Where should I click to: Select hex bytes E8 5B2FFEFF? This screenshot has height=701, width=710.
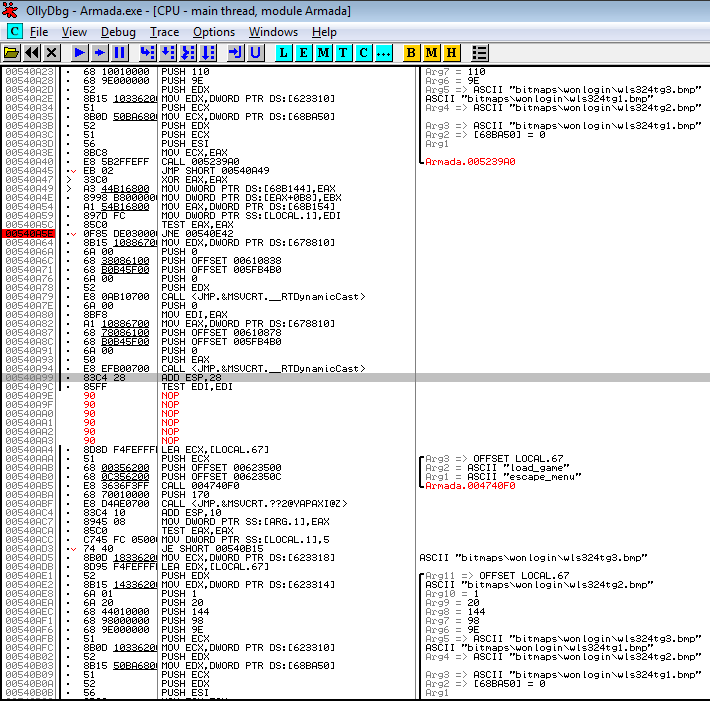tap(116, 162)
